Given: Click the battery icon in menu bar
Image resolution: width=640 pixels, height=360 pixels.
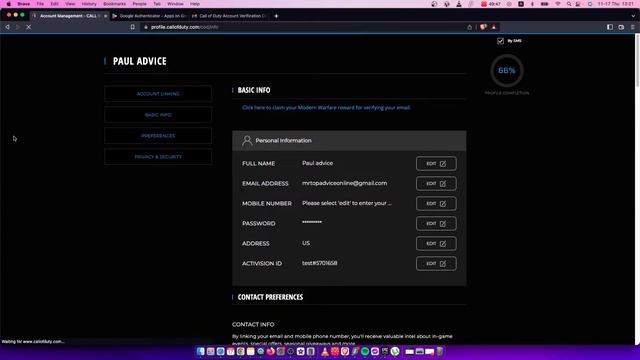Looking at the screenshot, I should coord(544,4).
